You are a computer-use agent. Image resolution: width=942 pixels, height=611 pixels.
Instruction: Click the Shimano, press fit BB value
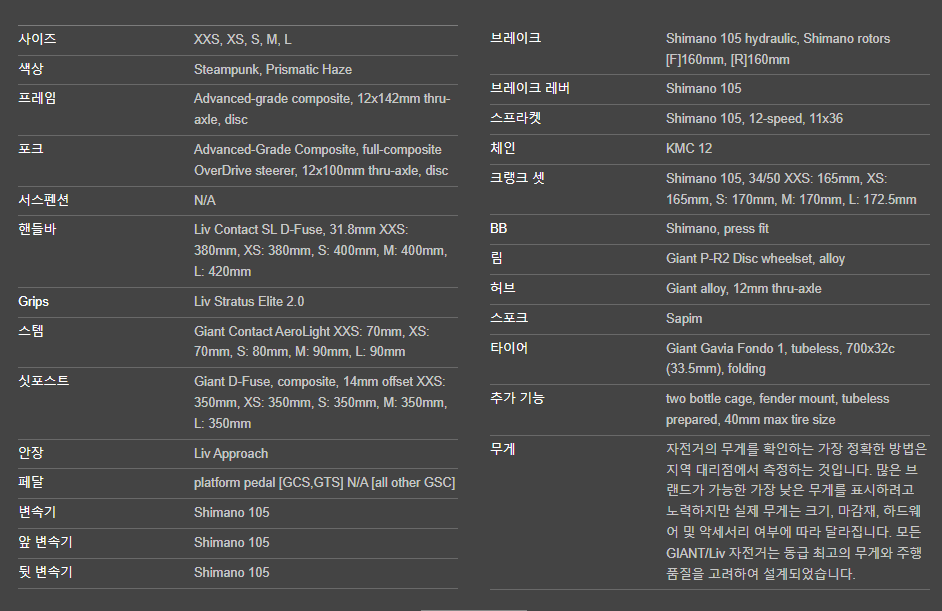pyautogui.click(x=719, y=228)
